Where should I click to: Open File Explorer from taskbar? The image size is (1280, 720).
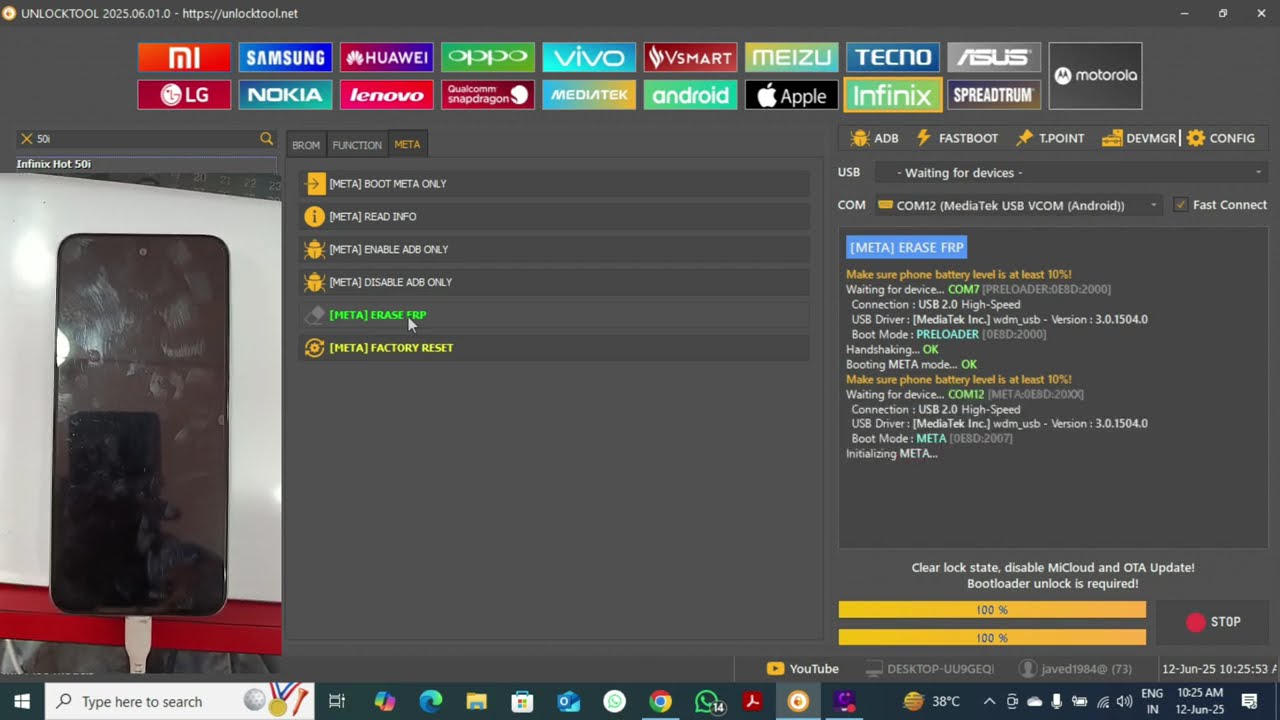476,702
